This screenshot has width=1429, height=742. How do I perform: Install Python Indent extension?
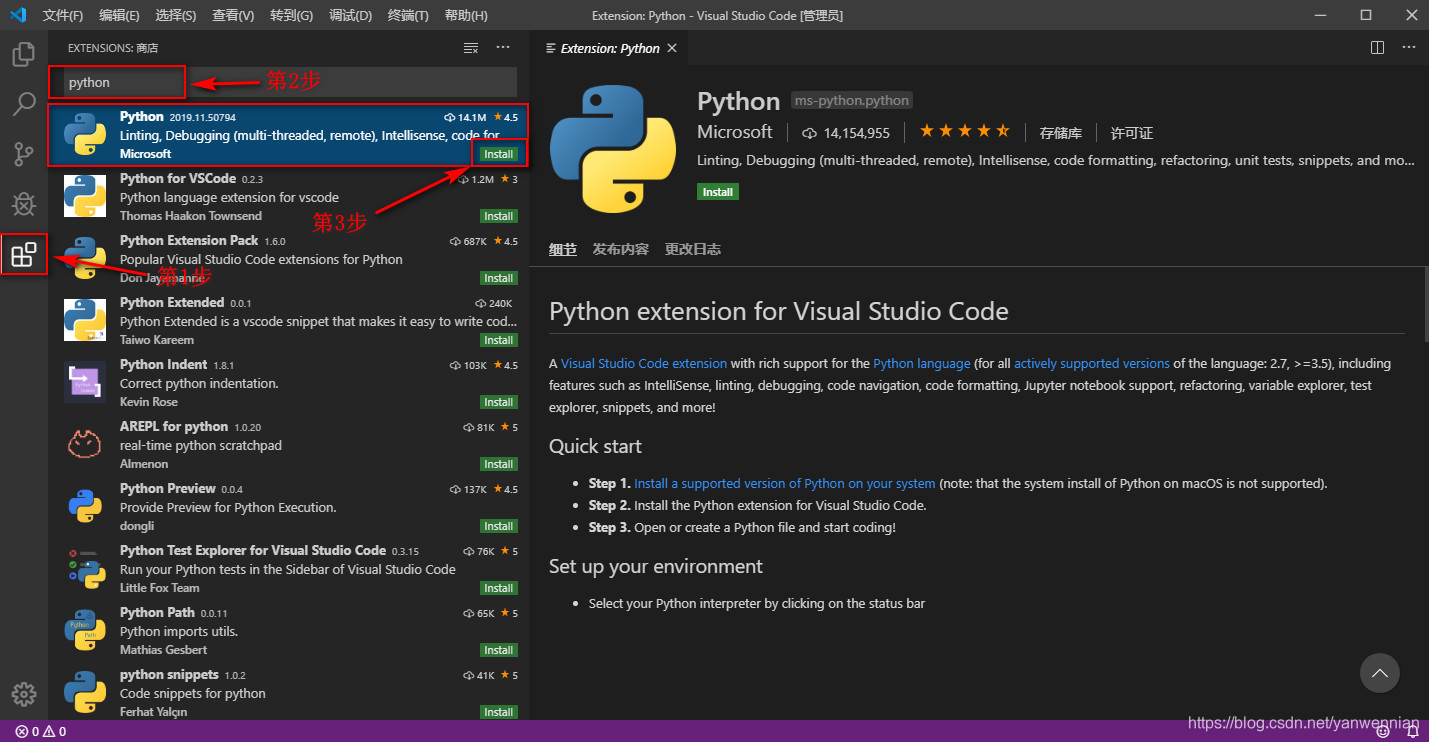(498, 402)
